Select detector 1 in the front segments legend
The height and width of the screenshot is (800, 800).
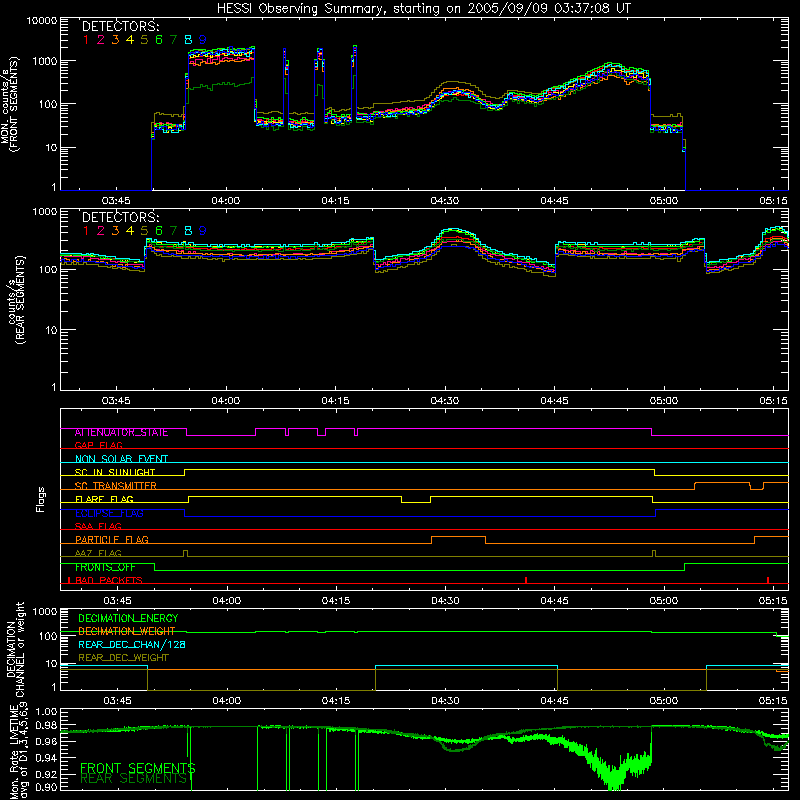[x=86, y=40]
